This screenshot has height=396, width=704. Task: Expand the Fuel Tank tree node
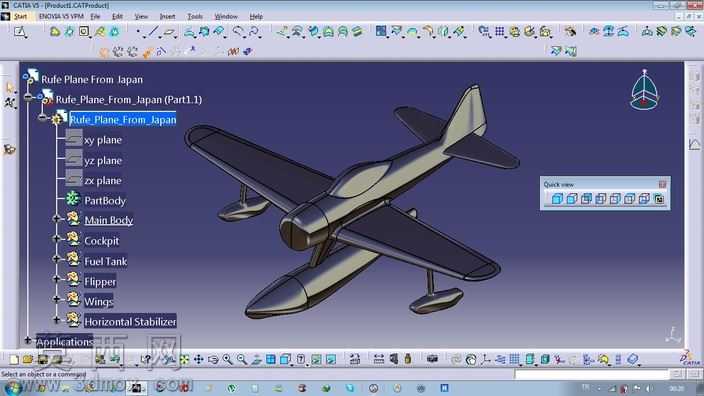tap(56, 259)
